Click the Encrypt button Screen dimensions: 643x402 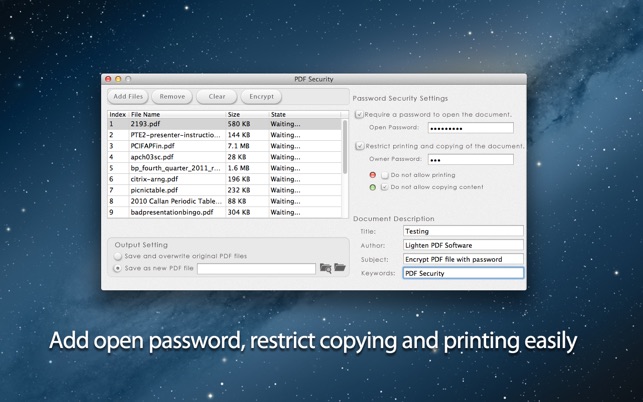(261, 97)
